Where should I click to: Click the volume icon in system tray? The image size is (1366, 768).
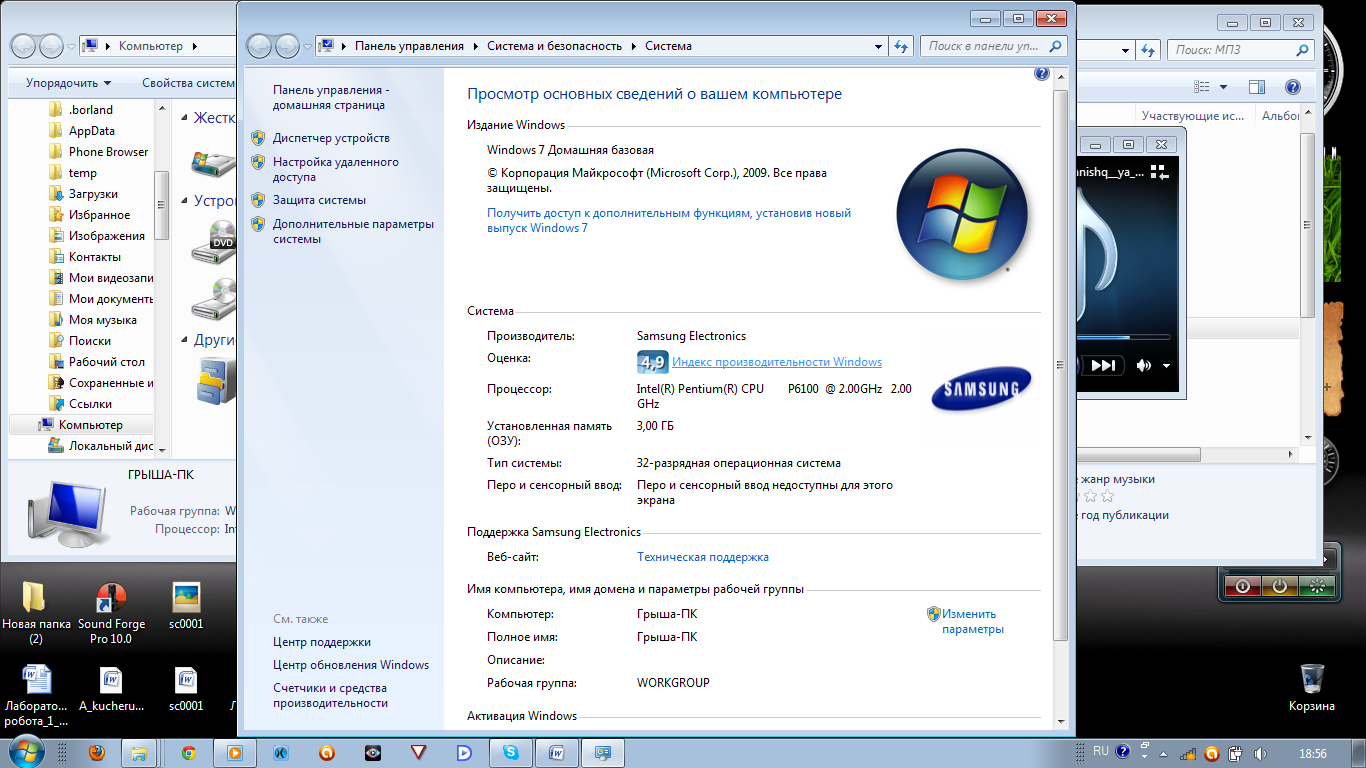click(x=1260, y=752)
